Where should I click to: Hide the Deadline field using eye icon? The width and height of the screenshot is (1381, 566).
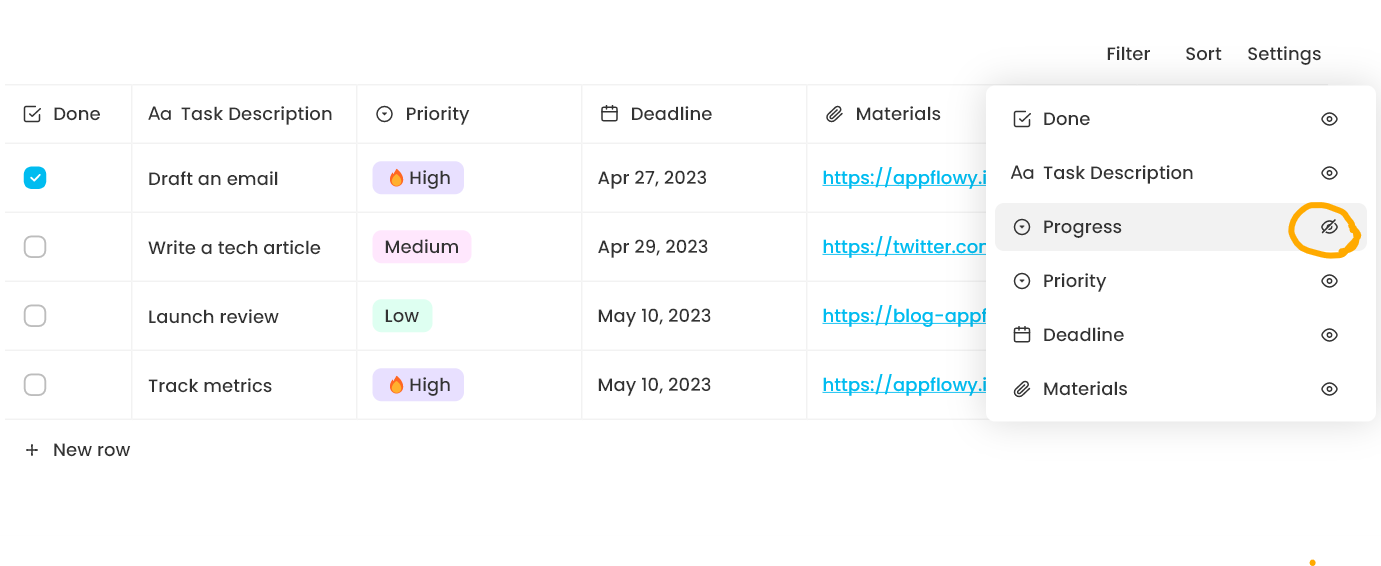[x=1329, y=335]
